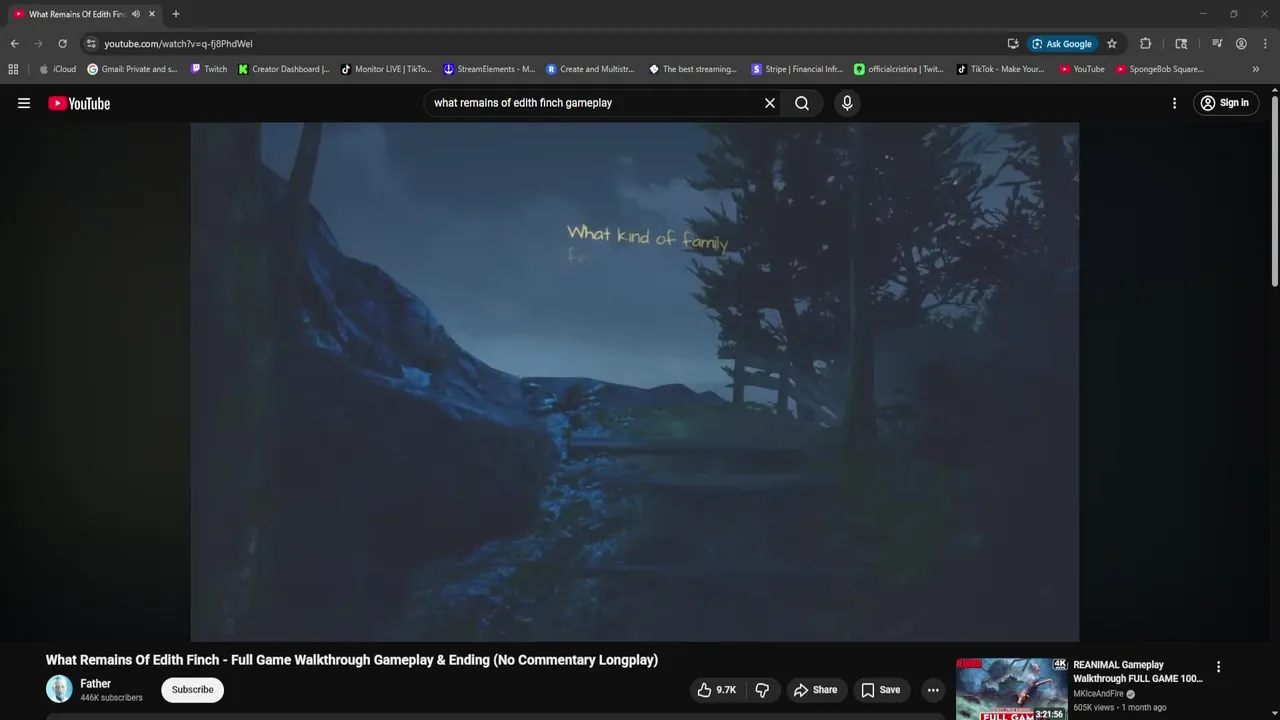Open the SpongeBob SquarePants bookmark
Screen dimensions: 1280x720
point(1160,69)
